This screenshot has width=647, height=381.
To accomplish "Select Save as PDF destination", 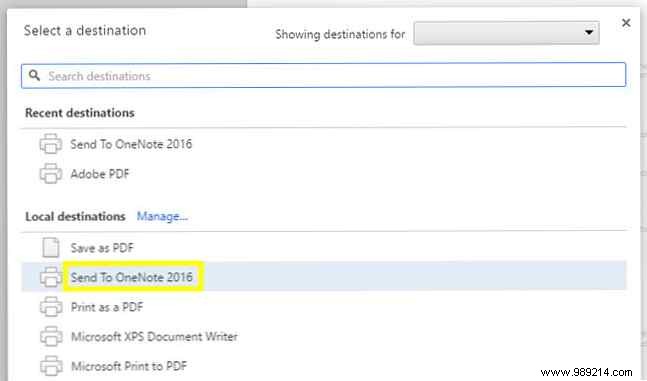I will [102, 248].
